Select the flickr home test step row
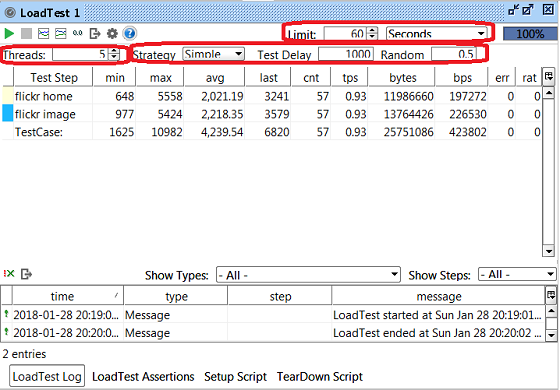 [271, 96]
